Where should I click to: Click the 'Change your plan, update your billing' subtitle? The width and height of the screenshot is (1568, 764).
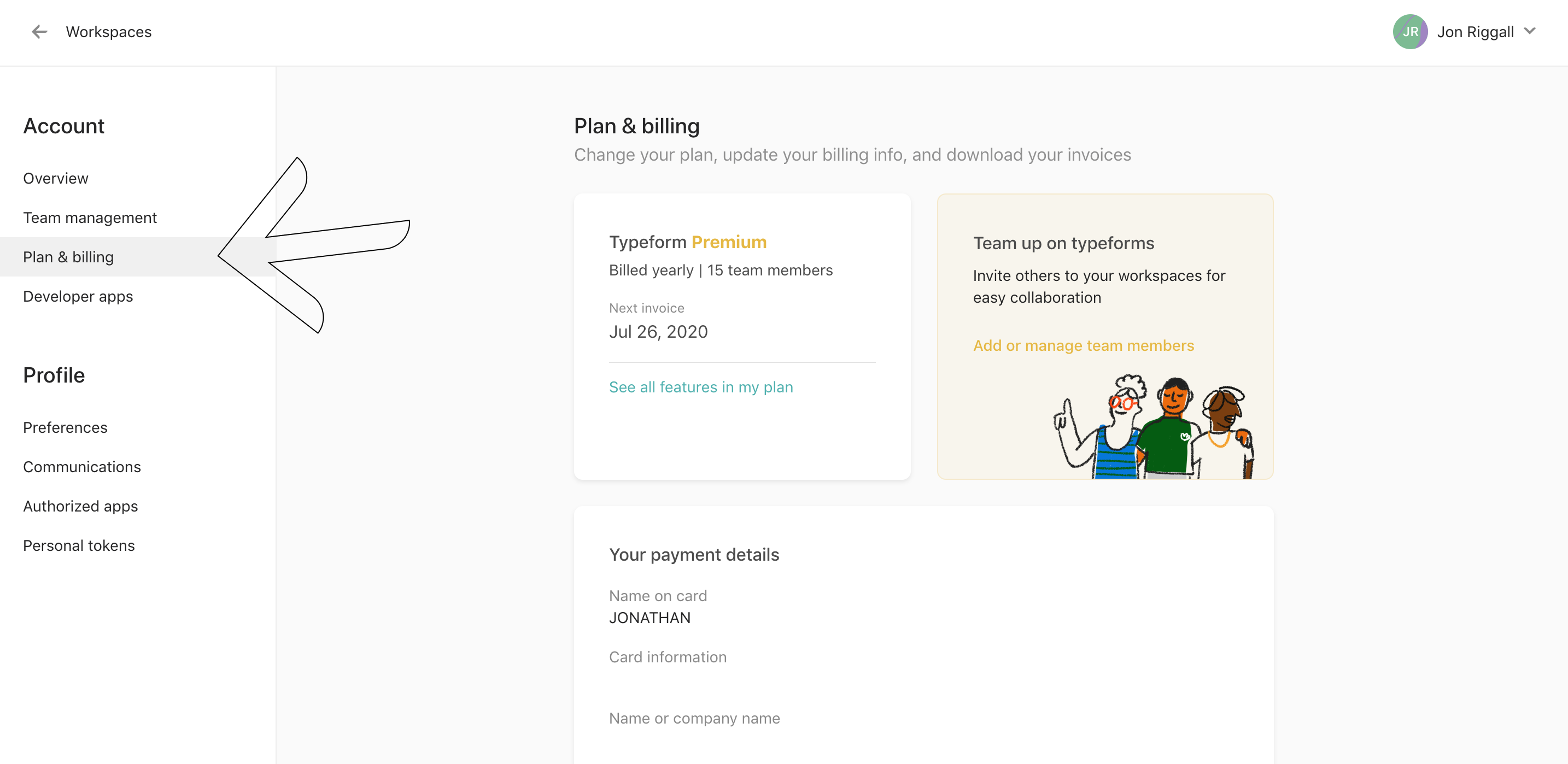coord(852,155)
